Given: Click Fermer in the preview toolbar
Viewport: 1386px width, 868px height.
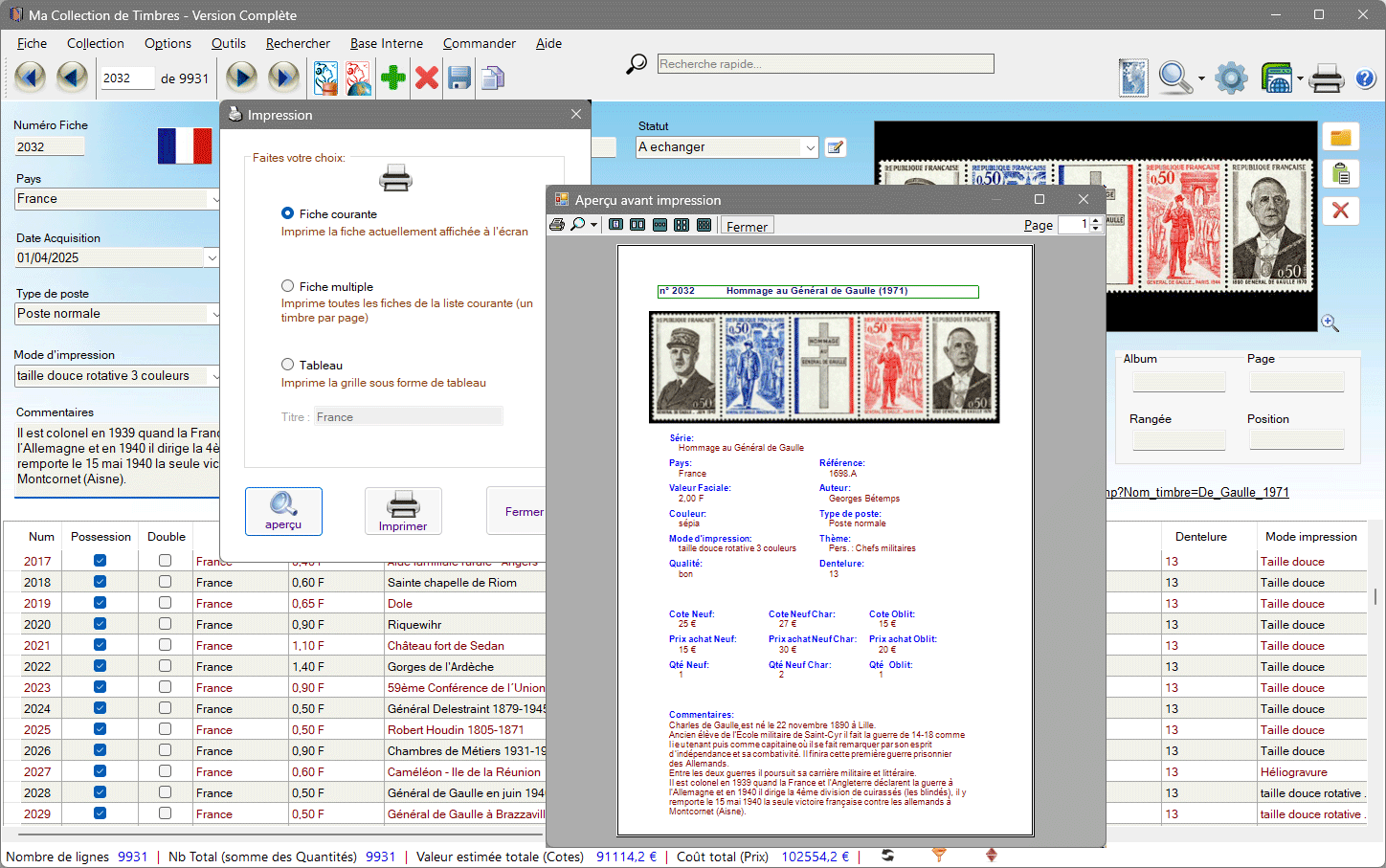Looking at the screenshot, I should [747, 227].
